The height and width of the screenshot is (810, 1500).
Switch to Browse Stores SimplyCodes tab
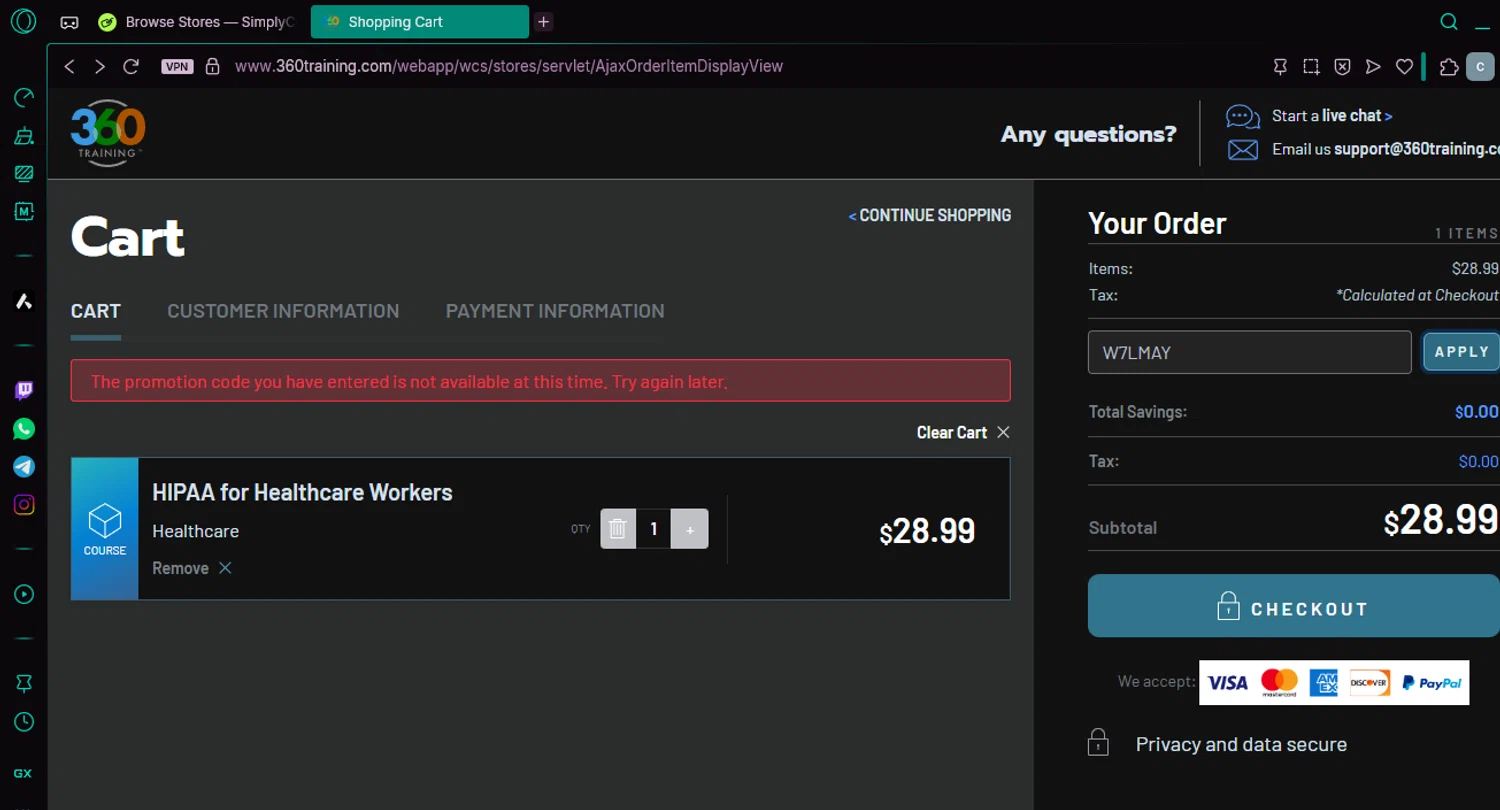(198, 22)
